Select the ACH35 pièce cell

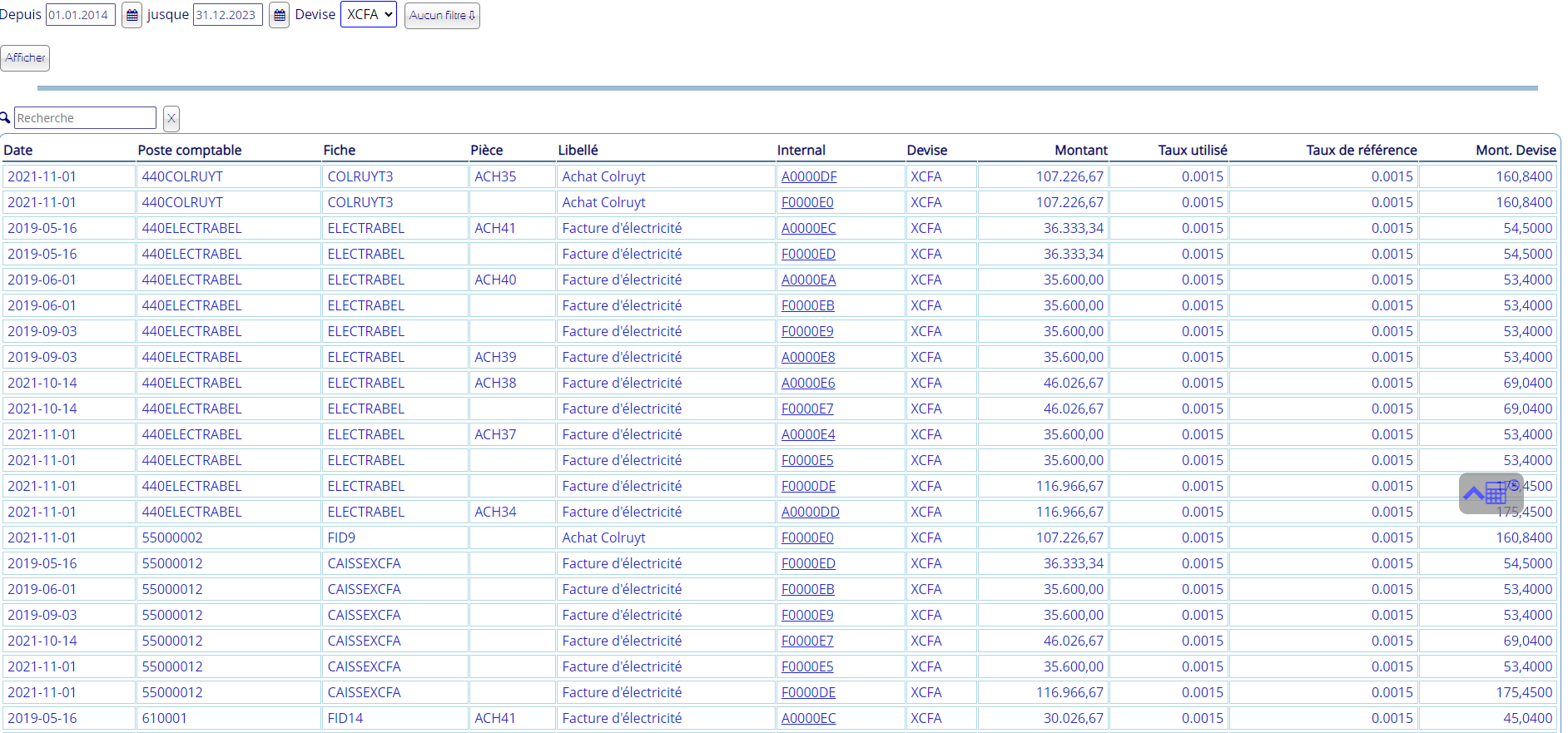(x=512, y=176)
